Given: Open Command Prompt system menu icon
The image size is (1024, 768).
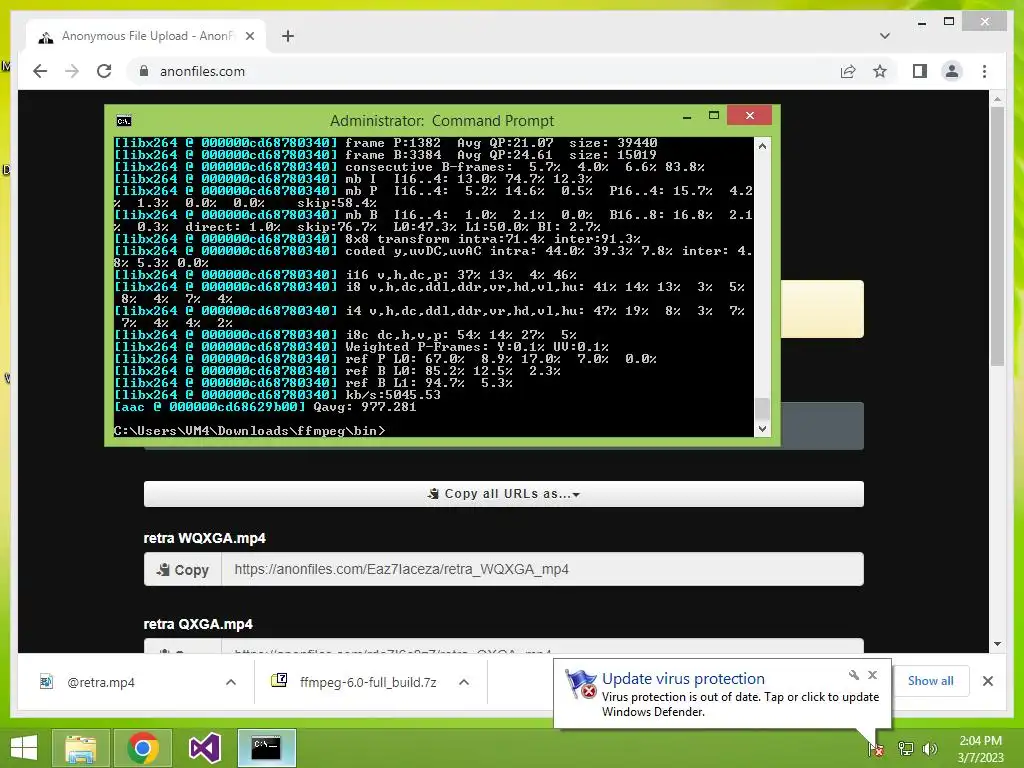Looking at the screenshot, I should click(x=123, y=121).
